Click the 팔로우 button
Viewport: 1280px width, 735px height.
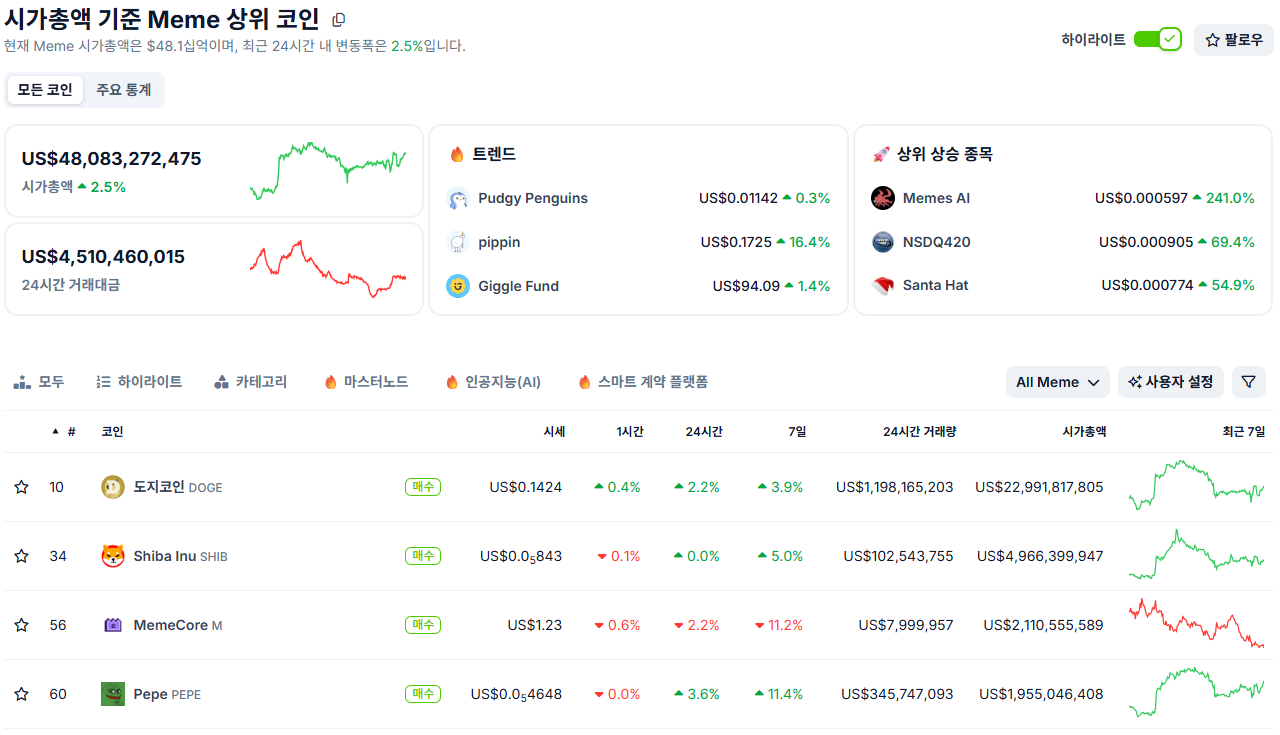click(x=1235, y=39)
